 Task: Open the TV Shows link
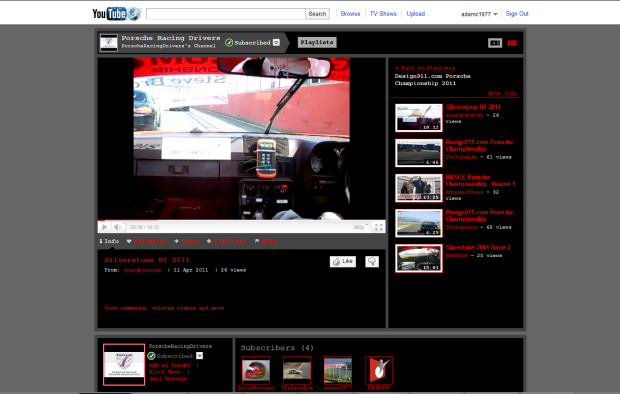click(383, 14)
